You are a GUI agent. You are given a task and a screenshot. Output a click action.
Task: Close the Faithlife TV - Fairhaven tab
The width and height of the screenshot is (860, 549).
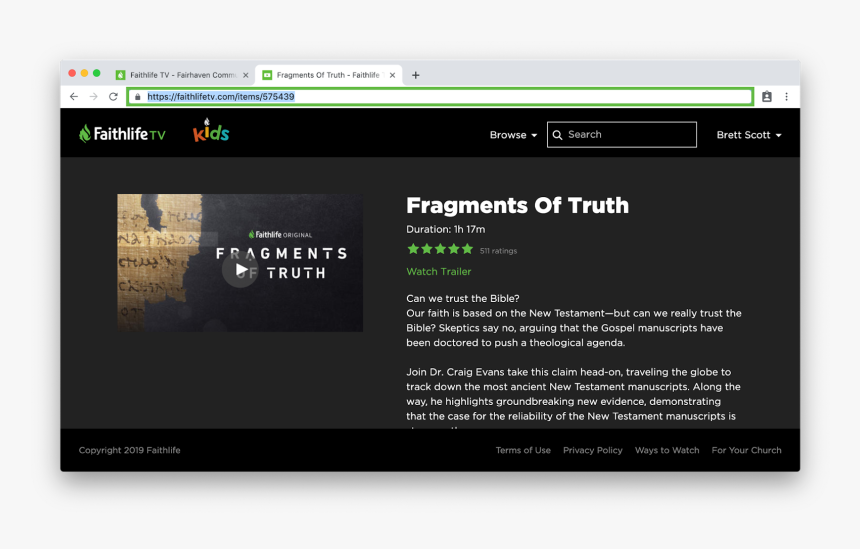tap(246, 75)
